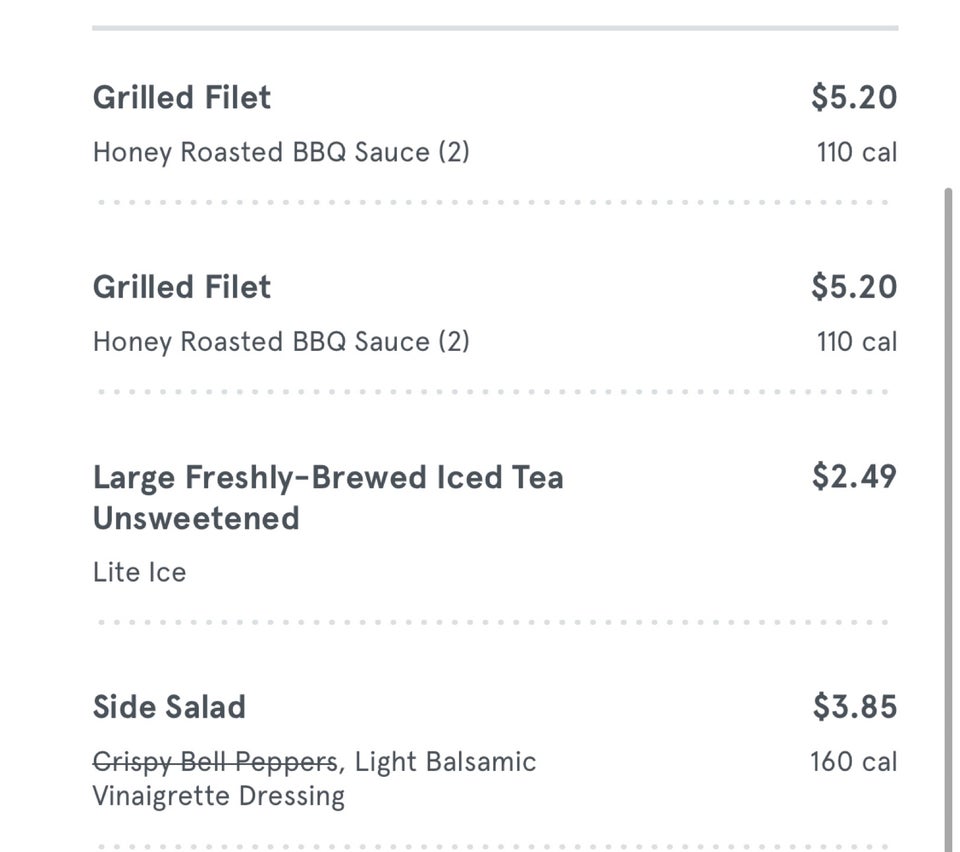Select the second Grilled Filet item title
This screenshot has width=960, height=852.
pos(181,288)
